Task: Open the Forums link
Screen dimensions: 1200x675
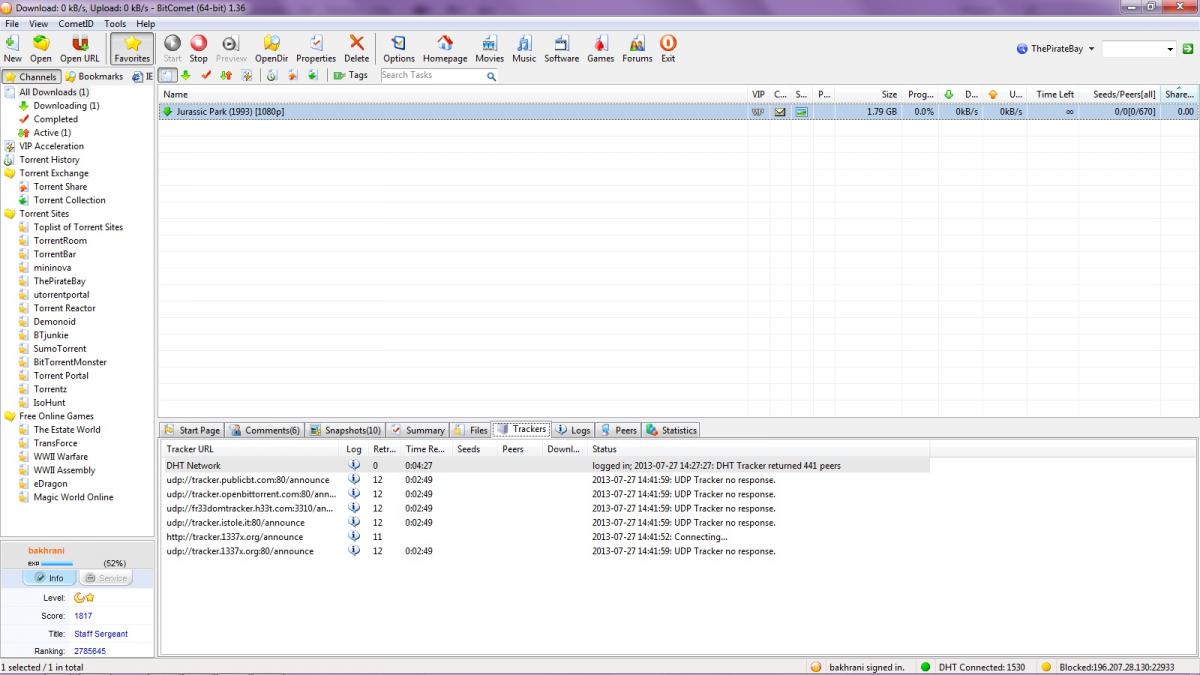Action: click(637, 48)
